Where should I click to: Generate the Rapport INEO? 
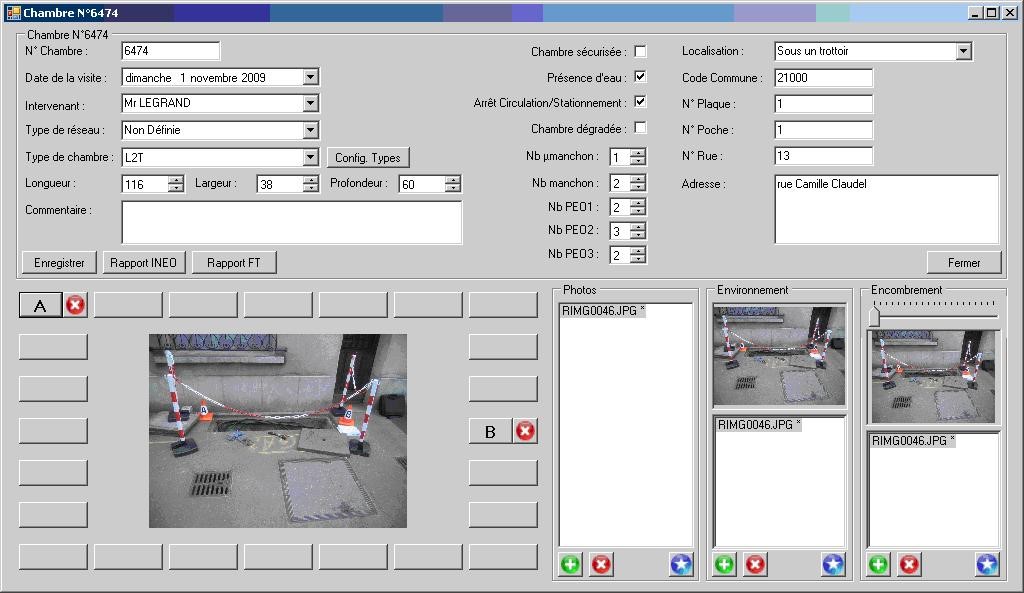(x=143, y=262)
